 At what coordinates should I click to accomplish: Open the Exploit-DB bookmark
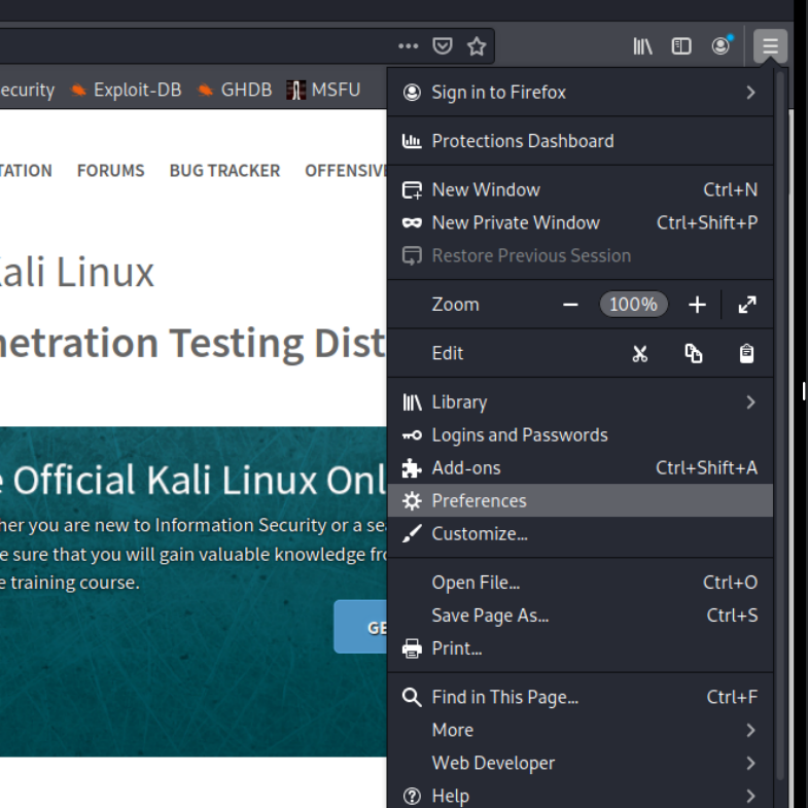[x=126, y=90]
